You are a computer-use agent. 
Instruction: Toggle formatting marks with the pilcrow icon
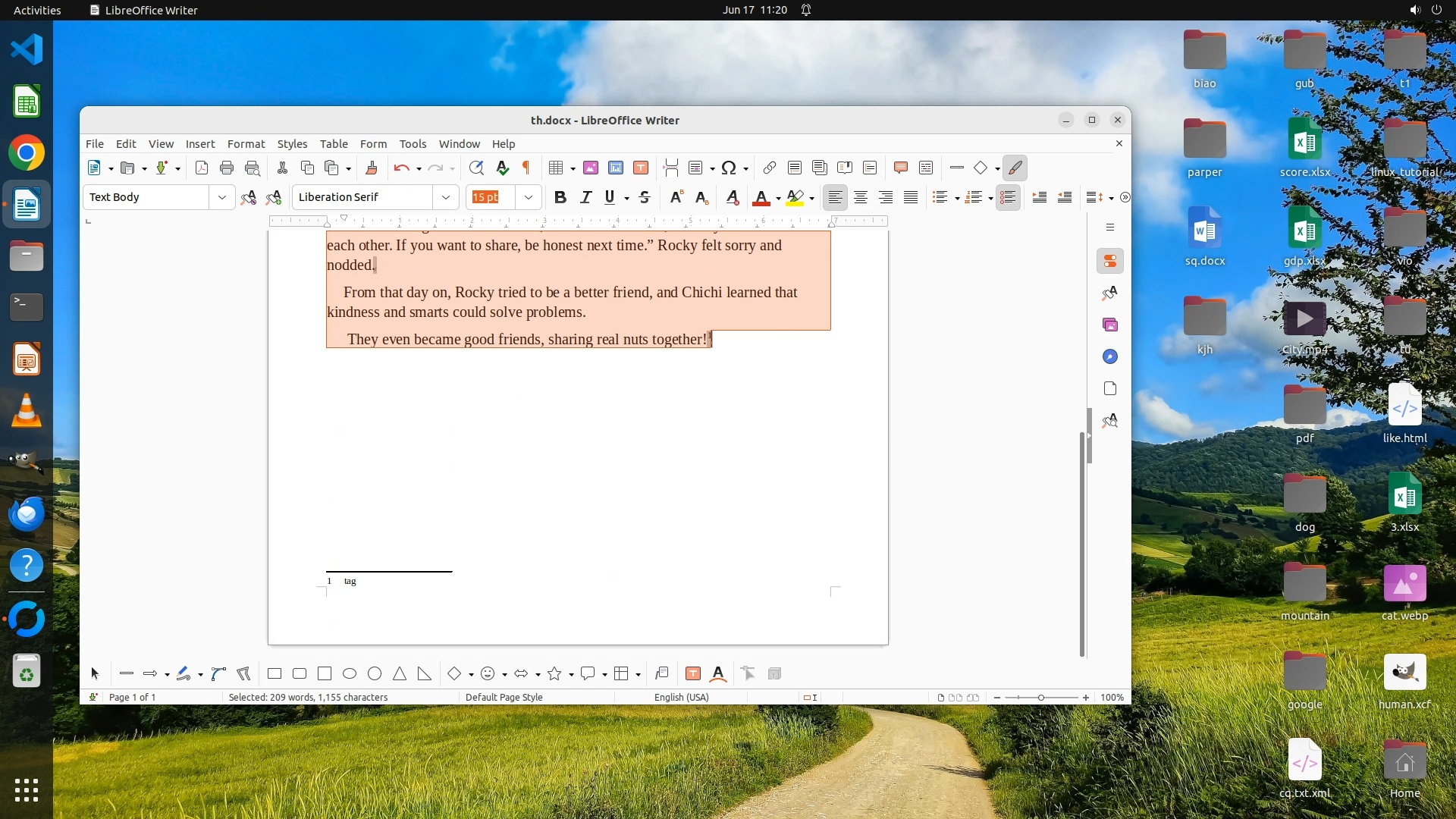[526, 168]
